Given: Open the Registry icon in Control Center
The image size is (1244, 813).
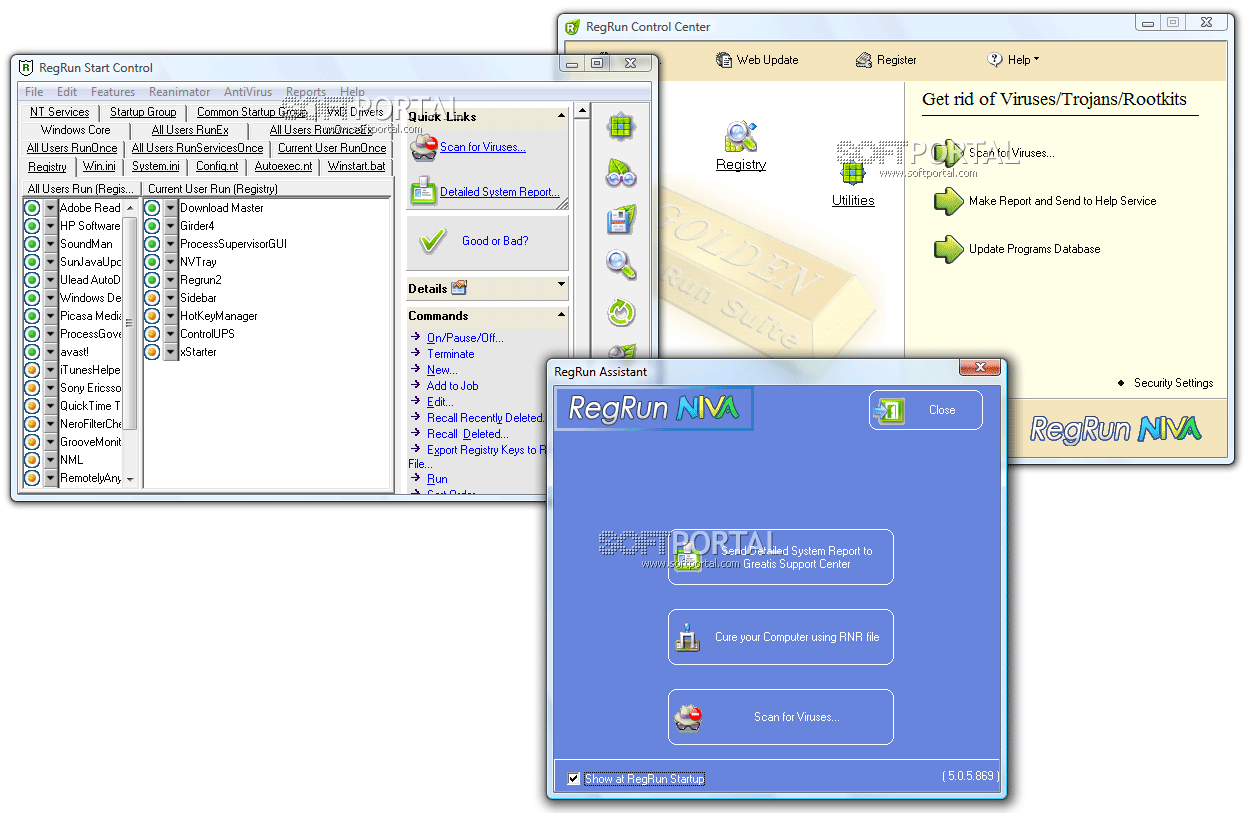Looking at the screenshot, I should pos(741,137).
